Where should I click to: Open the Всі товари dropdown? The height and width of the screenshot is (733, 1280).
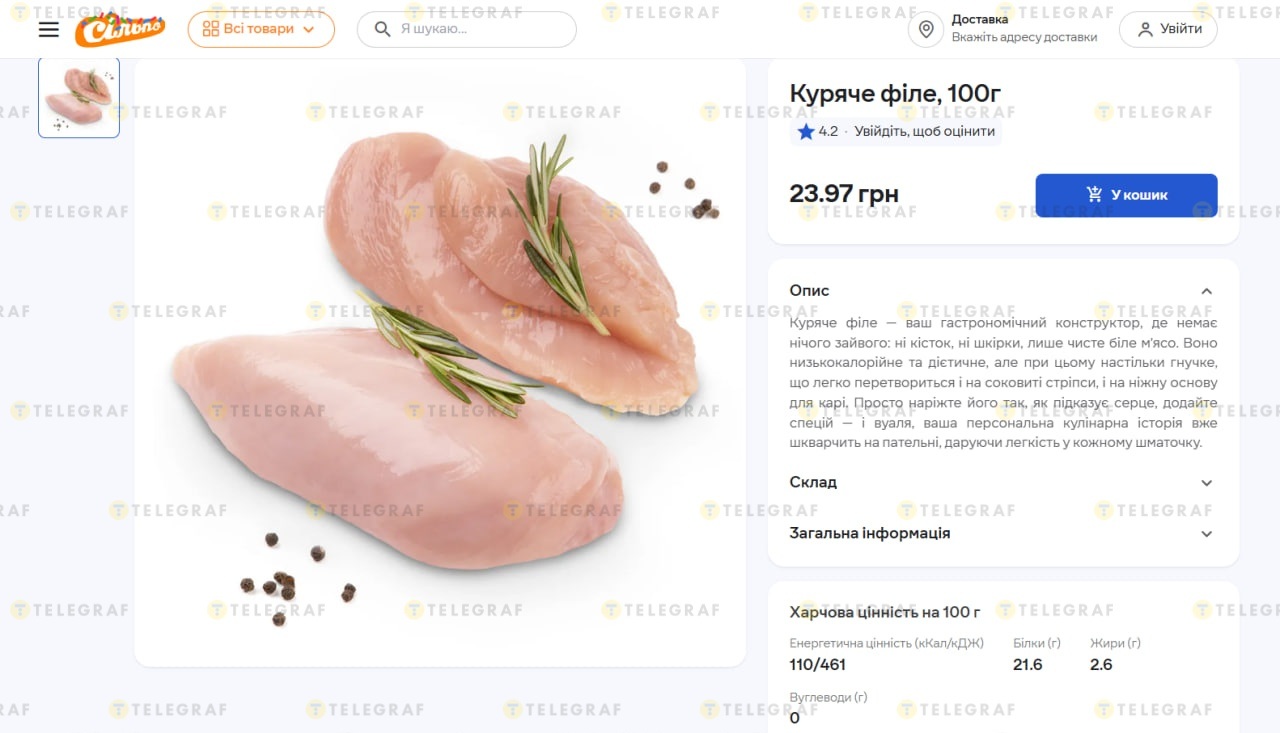coord(308,29)
